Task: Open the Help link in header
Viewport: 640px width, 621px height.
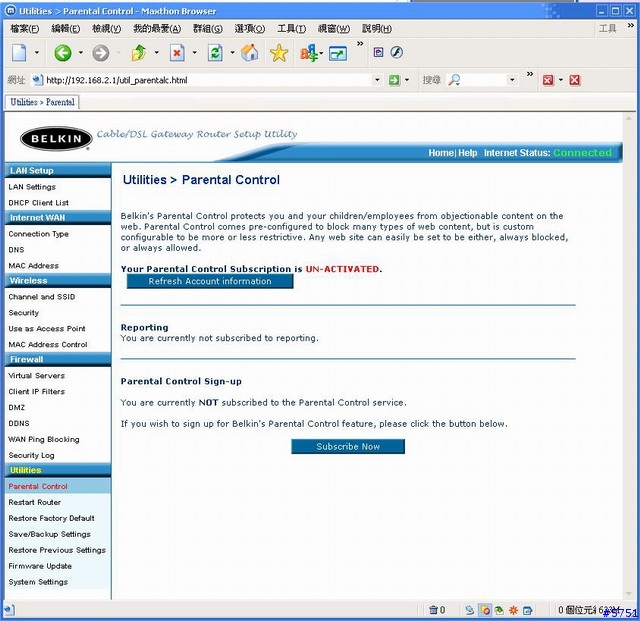Action: point(467,153)
